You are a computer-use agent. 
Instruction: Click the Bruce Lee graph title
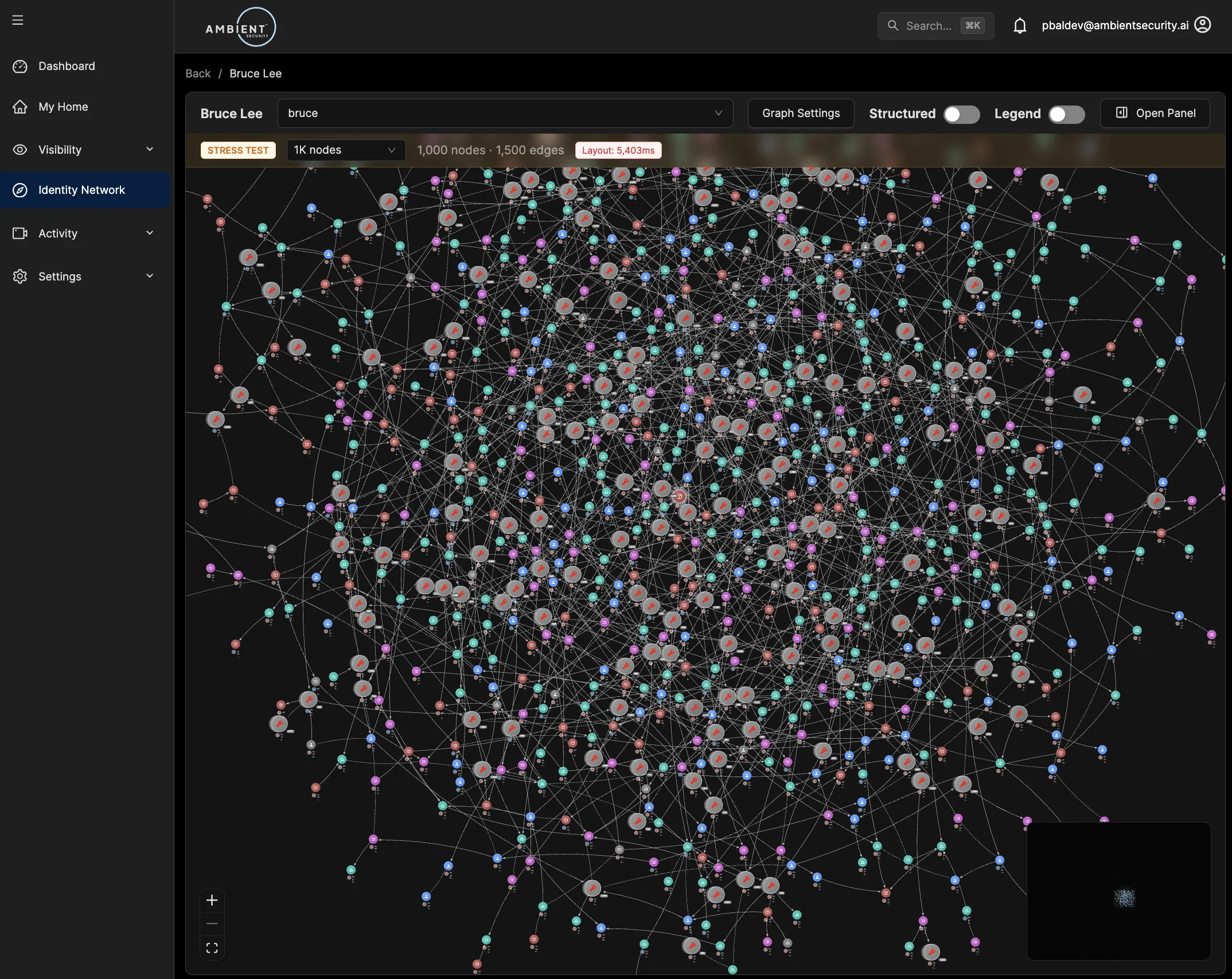pyautogui.click(x=231, y=114)
